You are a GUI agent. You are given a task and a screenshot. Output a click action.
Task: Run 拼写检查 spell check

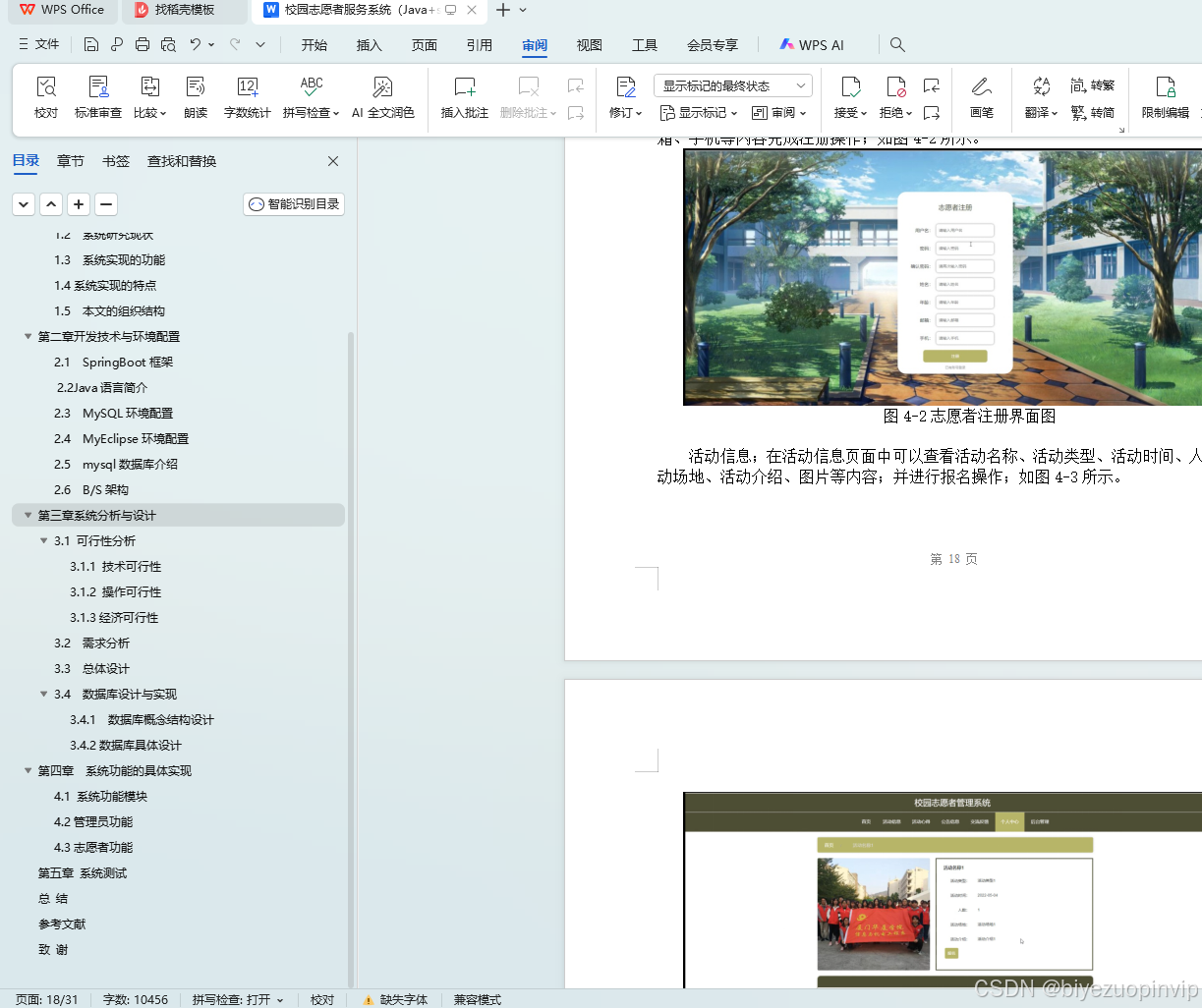tap(311, 97)
